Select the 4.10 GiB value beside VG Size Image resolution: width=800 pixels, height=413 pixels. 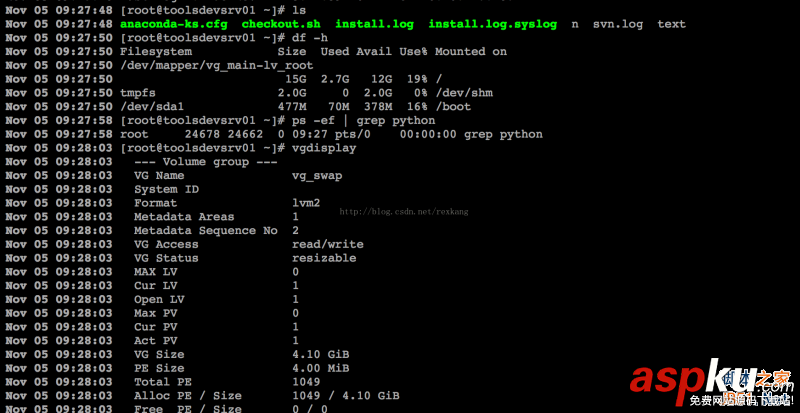point(320,355)
